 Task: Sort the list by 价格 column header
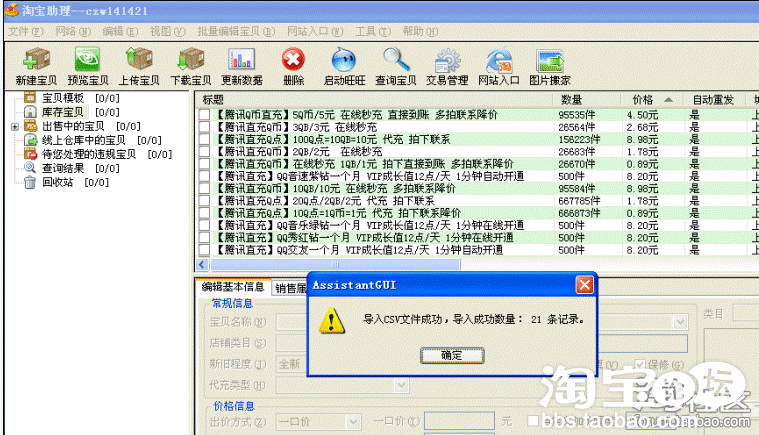pos(643,100)
